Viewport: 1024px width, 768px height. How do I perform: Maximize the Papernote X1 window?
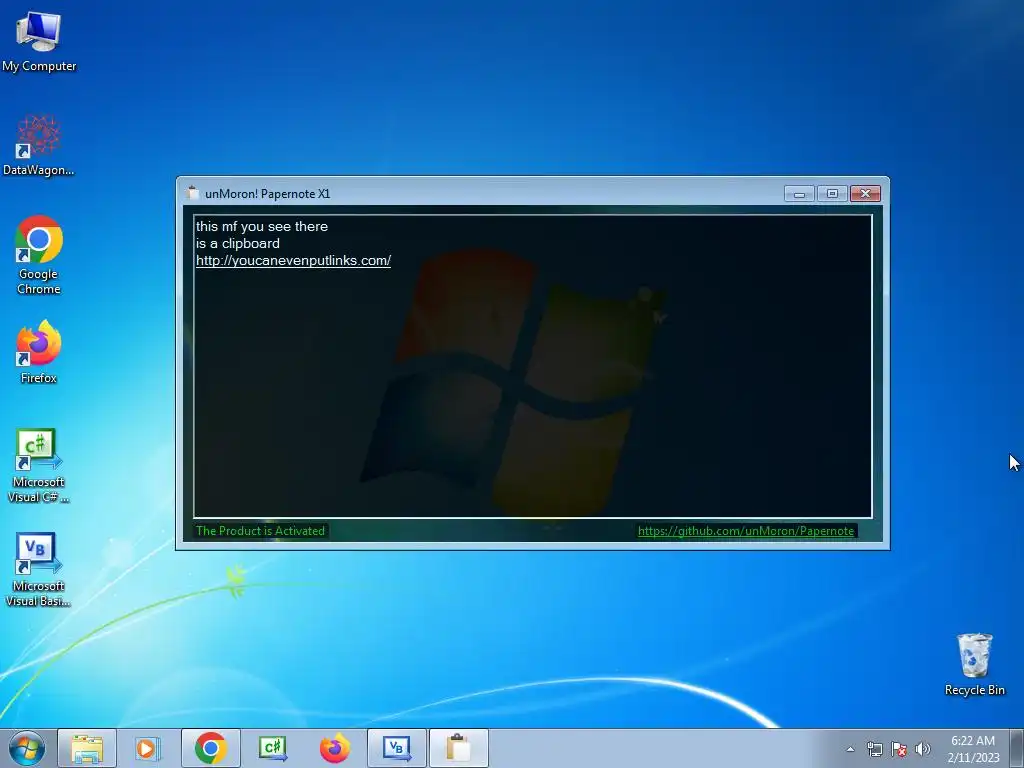[x=832, y=193]
